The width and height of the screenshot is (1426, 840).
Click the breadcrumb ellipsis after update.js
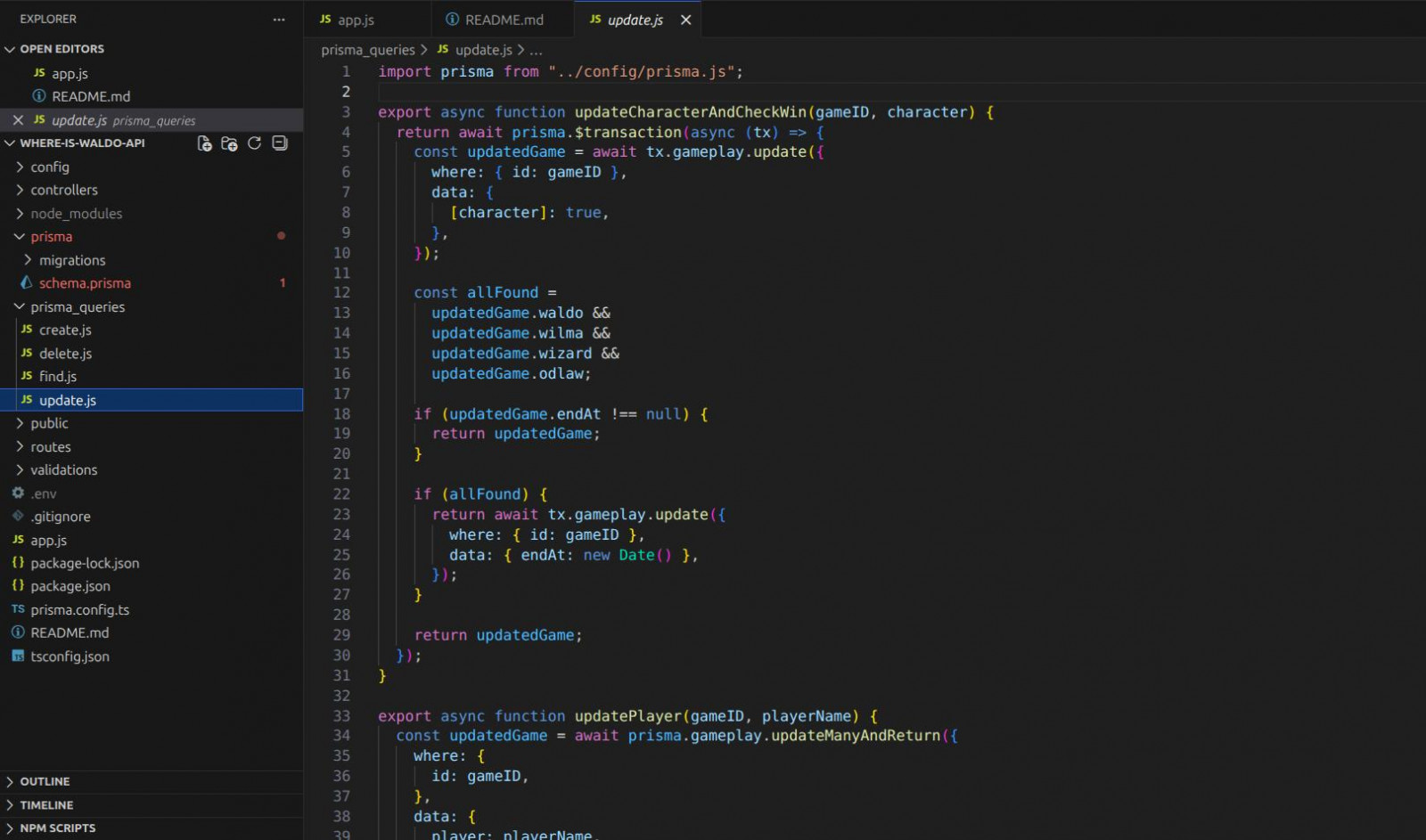(x=536, y=50)
